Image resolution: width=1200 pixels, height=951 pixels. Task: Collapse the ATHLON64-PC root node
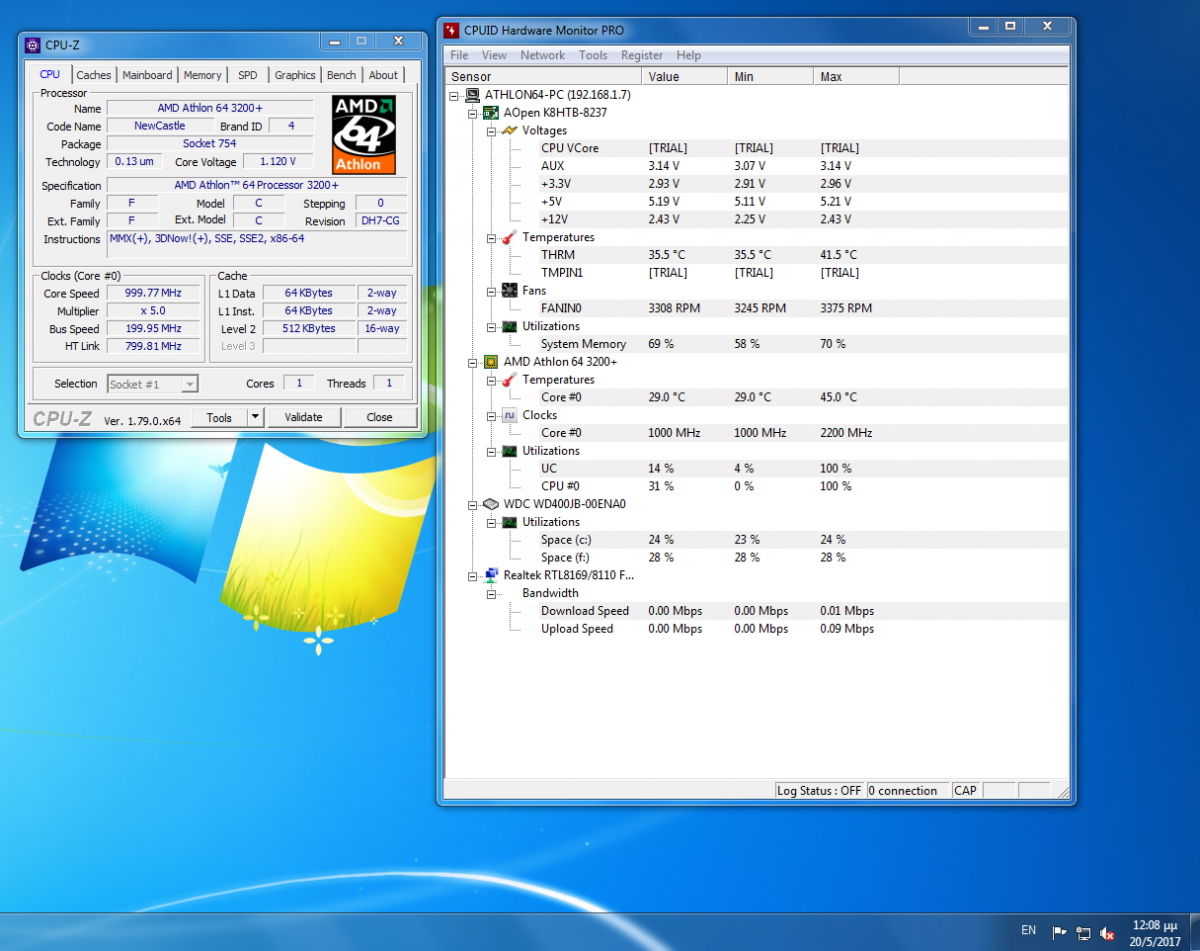455,95
